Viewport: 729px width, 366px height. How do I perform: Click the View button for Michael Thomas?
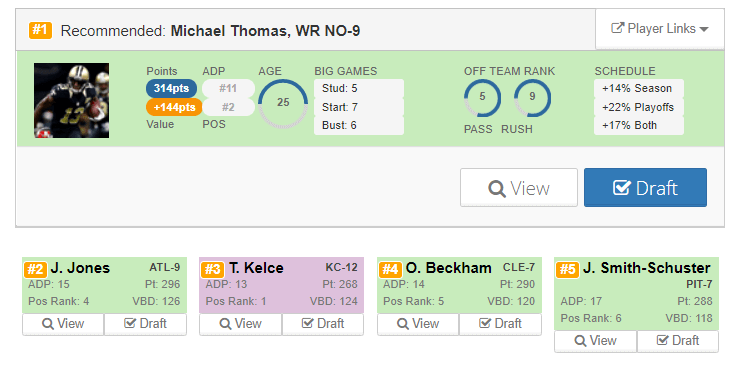(519, 188)
